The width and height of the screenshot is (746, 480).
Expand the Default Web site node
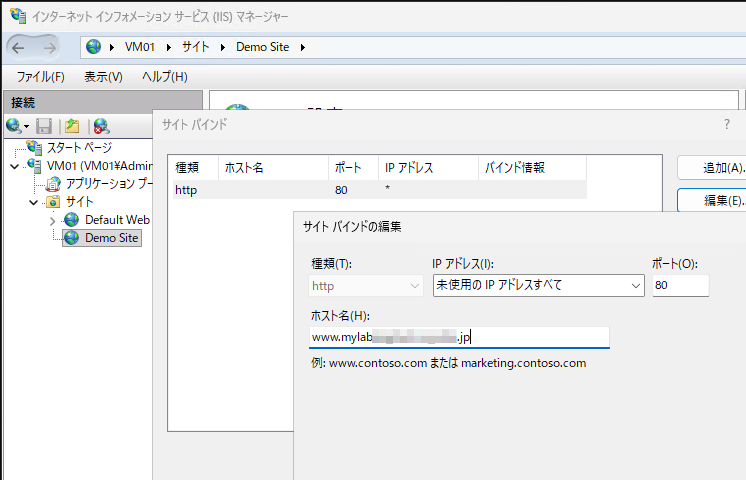pyautogui.click(x=52, y=221)
